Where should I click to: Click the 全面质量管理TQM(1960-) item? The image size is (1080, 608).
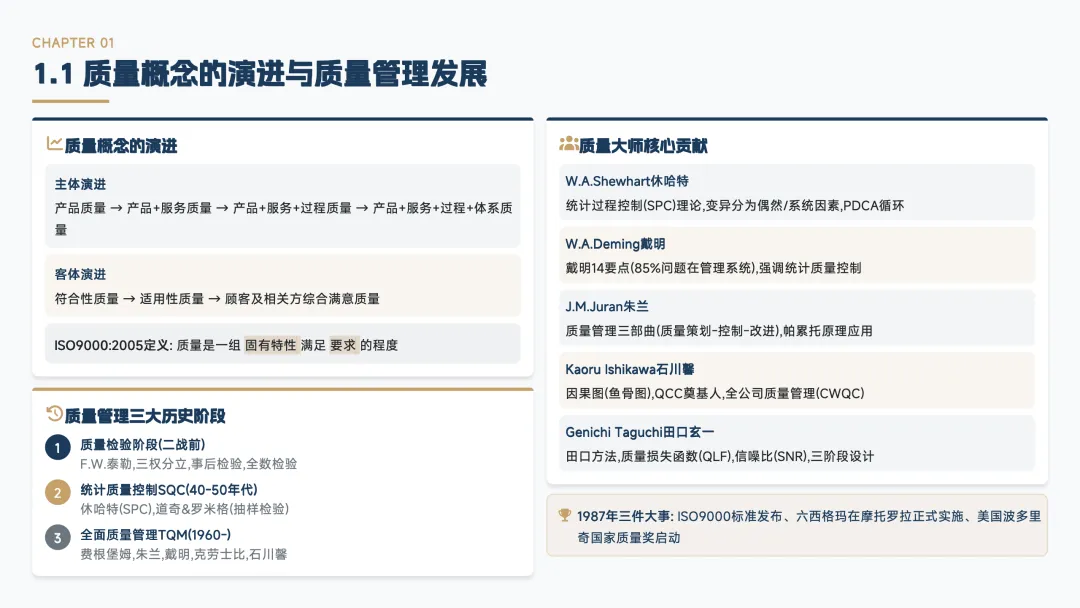coord(156,535)
